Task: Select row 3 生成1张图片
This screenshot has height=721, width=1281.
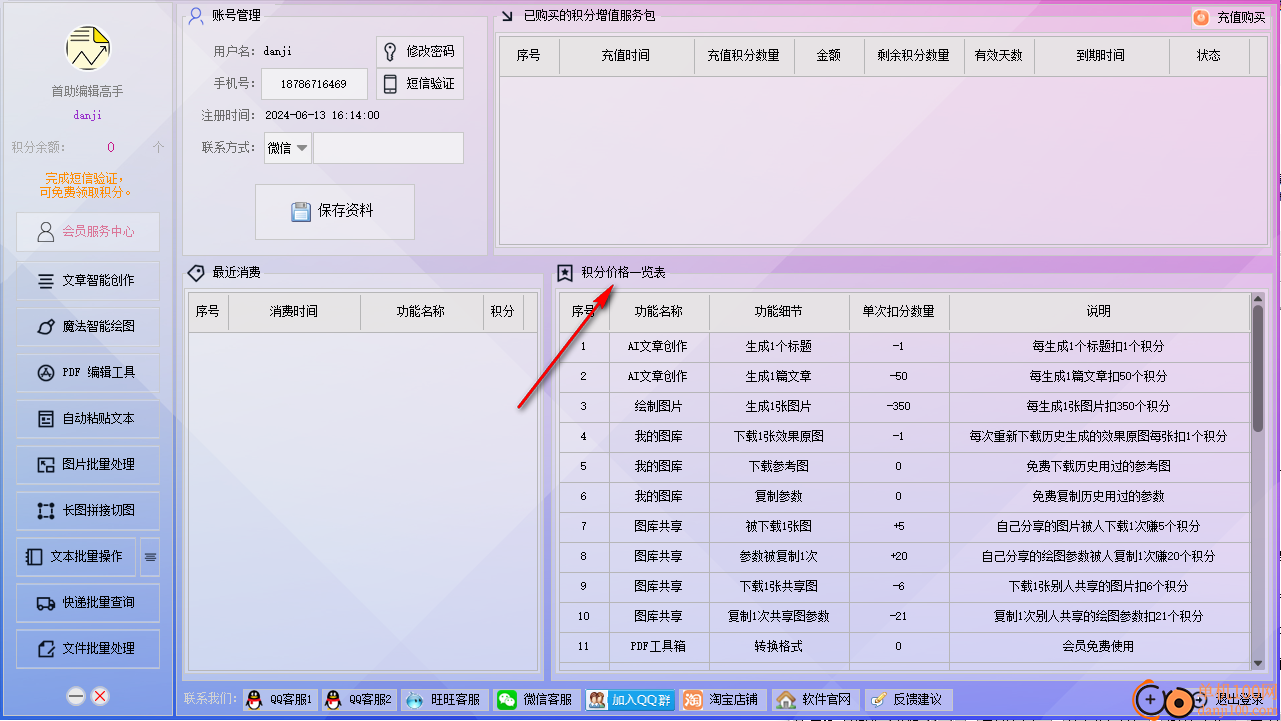Action: 905,407
